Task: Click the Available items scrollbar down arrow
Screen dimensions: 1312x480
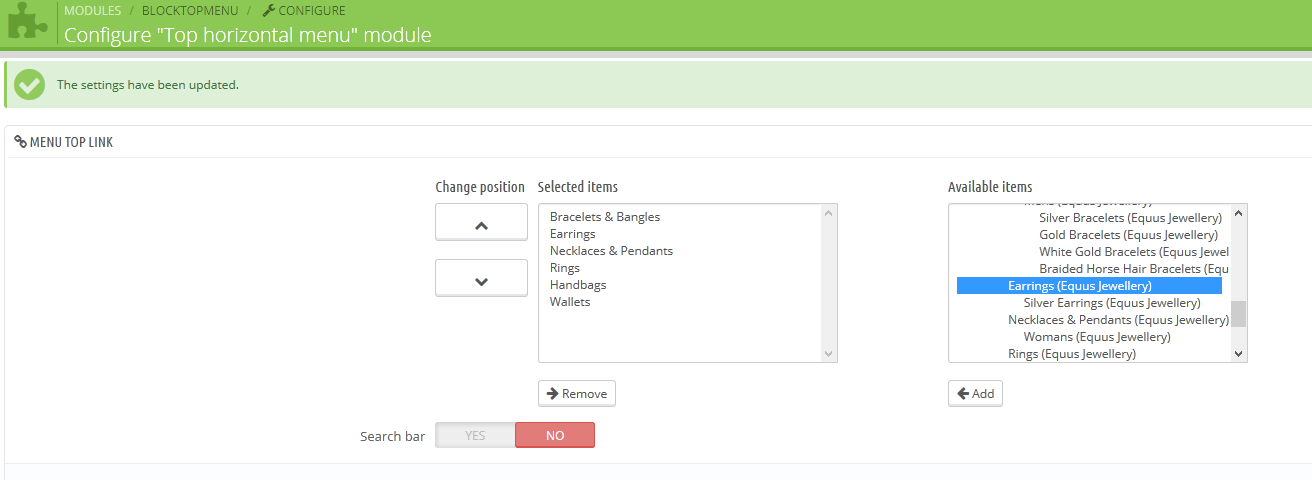Action: click(x=1239, y=352)
